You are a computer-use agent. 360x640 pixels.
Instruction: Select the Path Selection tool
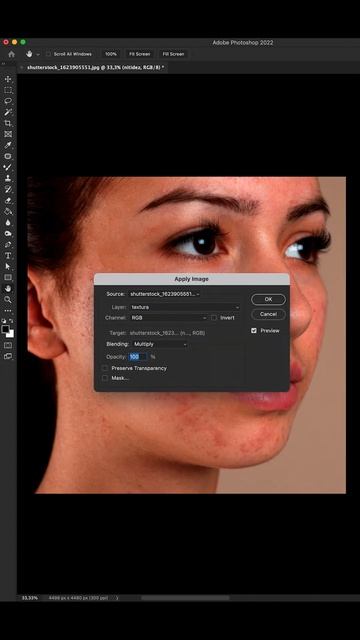8,266
